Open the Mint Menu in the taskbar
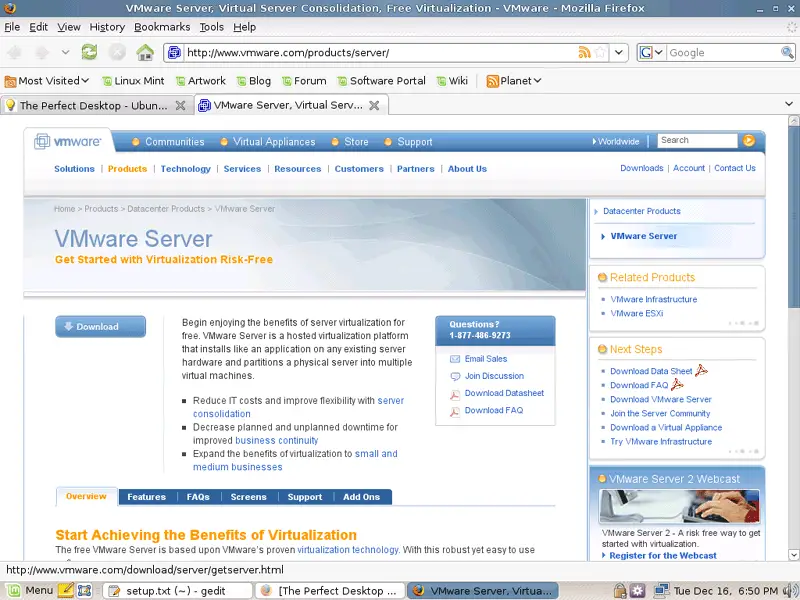The height and width of the screenshot is (600, 800). [30, 590]
